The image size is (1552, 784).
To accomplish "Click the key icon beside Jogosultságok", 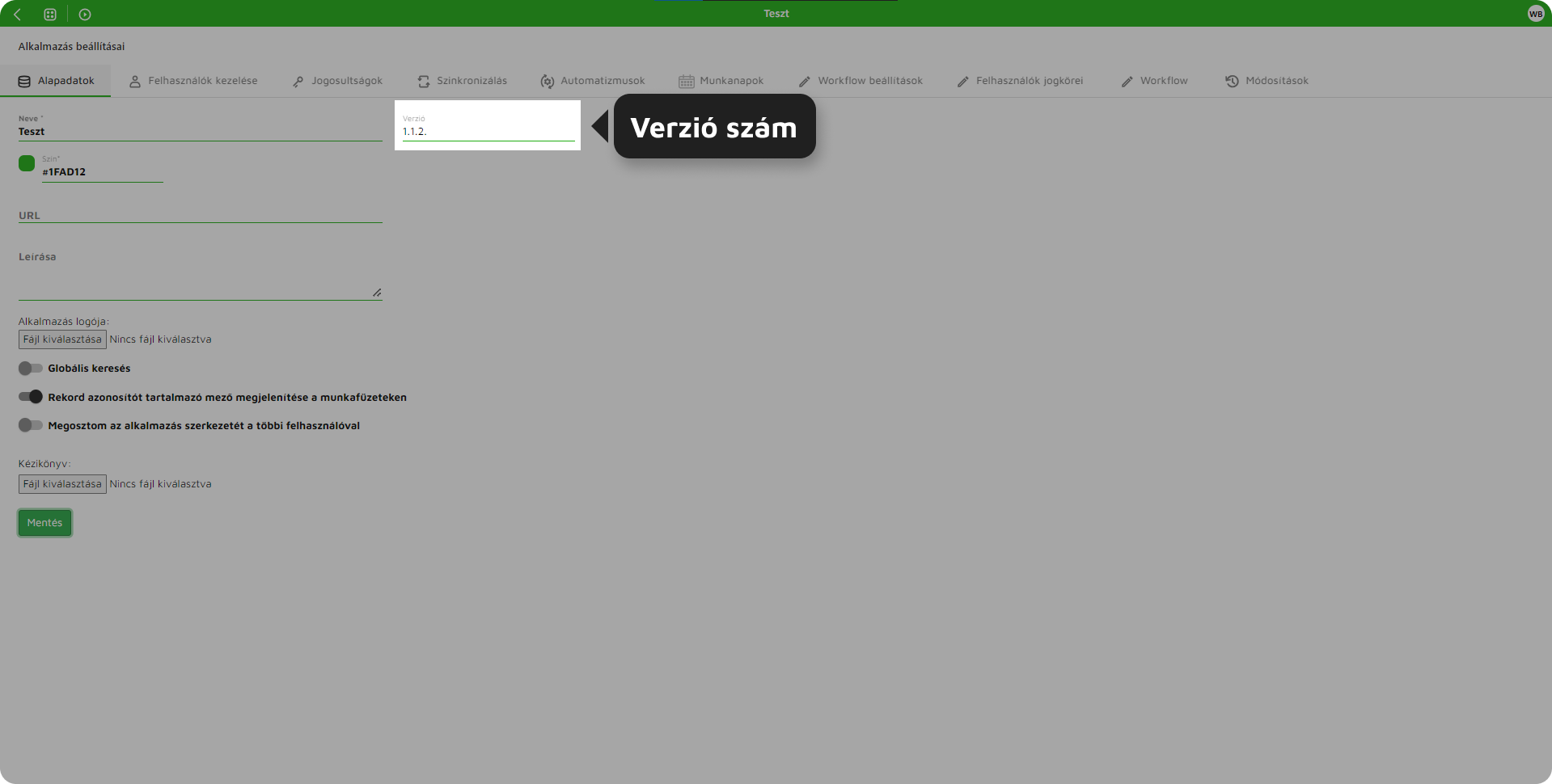I will (298, 82).
